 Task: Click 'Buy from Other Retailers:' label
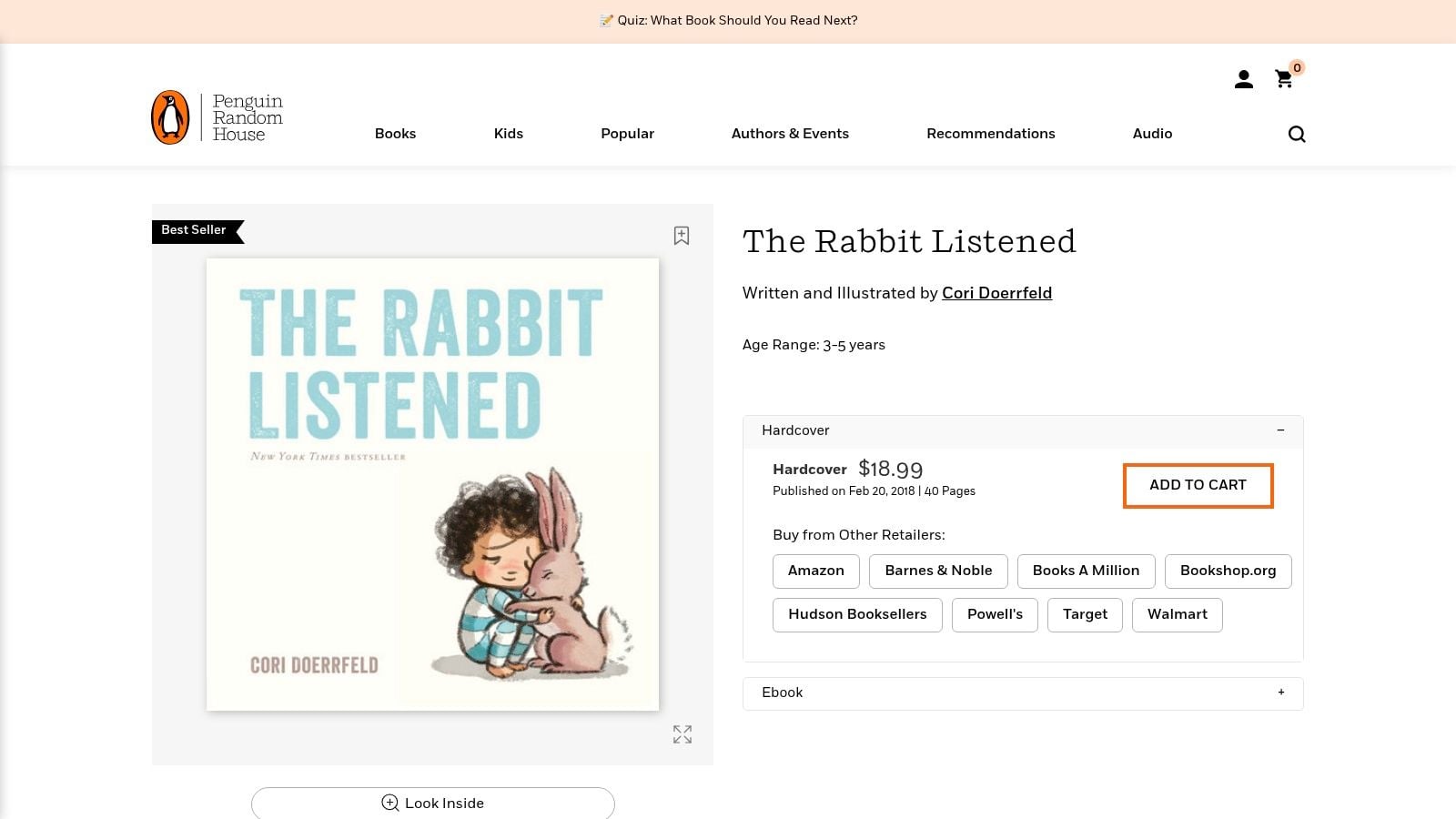click(x=859, y=535)
